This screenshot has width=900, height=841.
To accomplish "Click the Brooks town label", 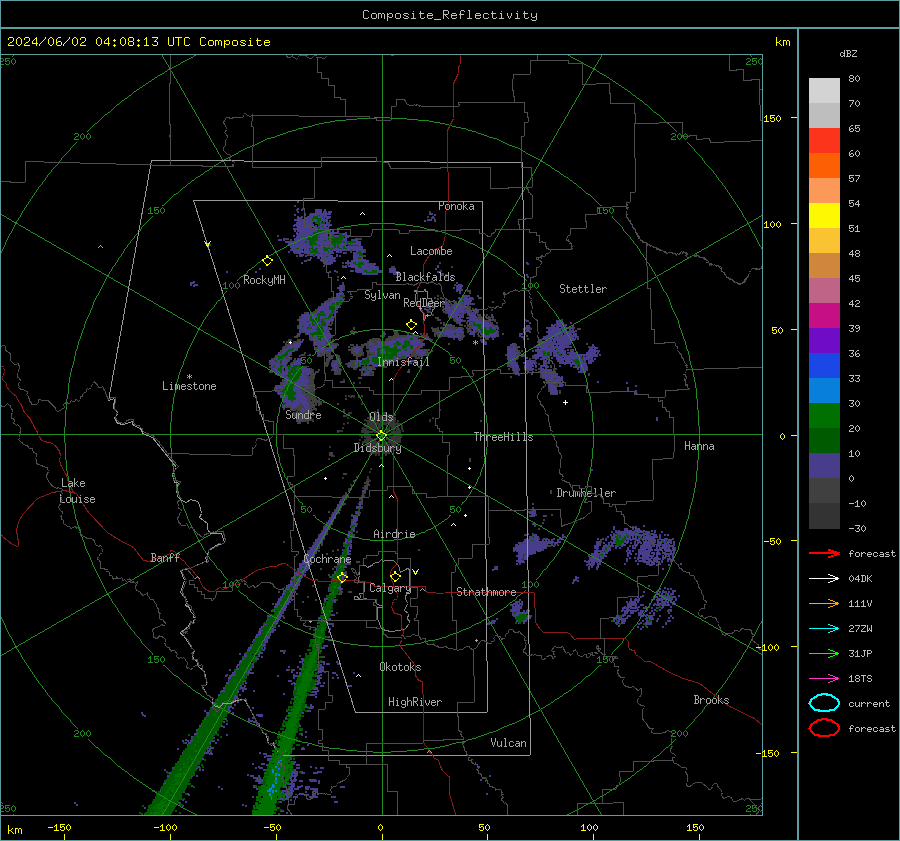I will pyautogui.click(x=711, y=700).
